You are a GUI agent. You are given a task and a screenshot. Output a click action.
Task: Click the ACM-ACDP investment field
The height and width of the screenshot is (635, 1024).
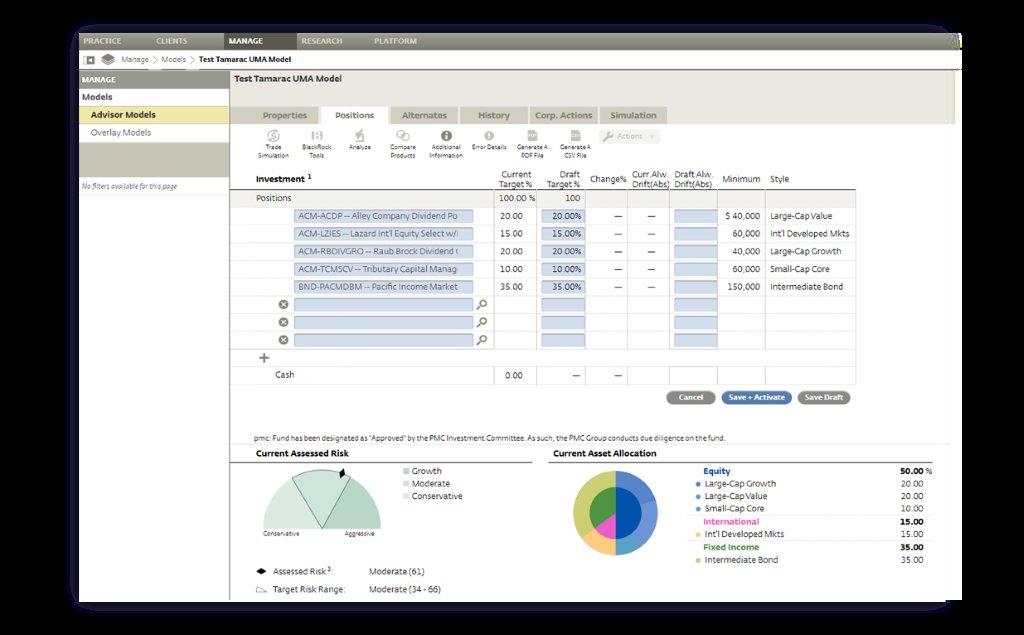pyautogui.click(x=383, y=216)
